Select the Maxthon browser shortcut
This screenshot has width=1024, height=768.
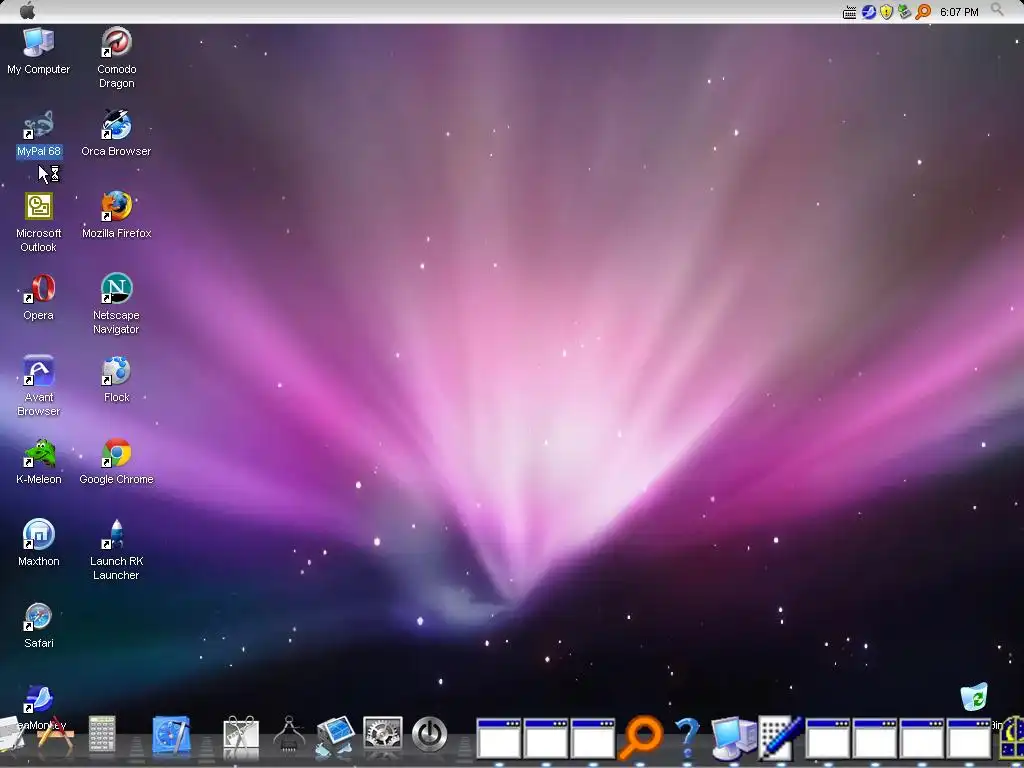tap(39, 534)
